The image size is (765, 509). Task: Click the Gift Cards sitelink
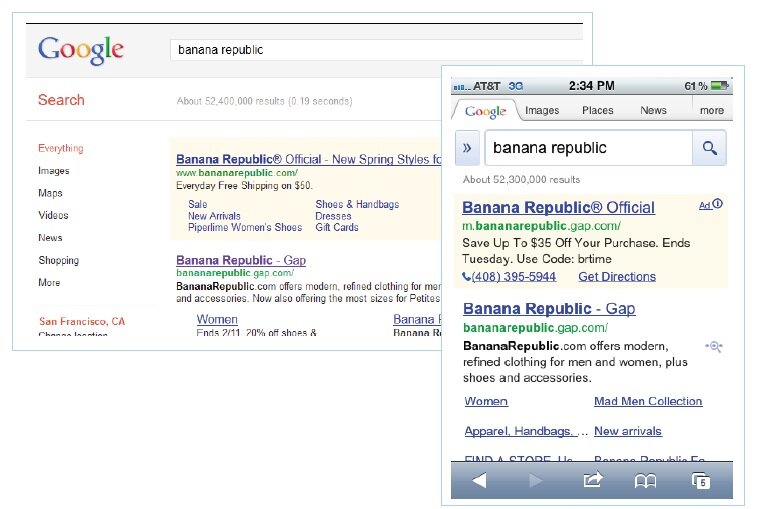[x=337, y=227]
